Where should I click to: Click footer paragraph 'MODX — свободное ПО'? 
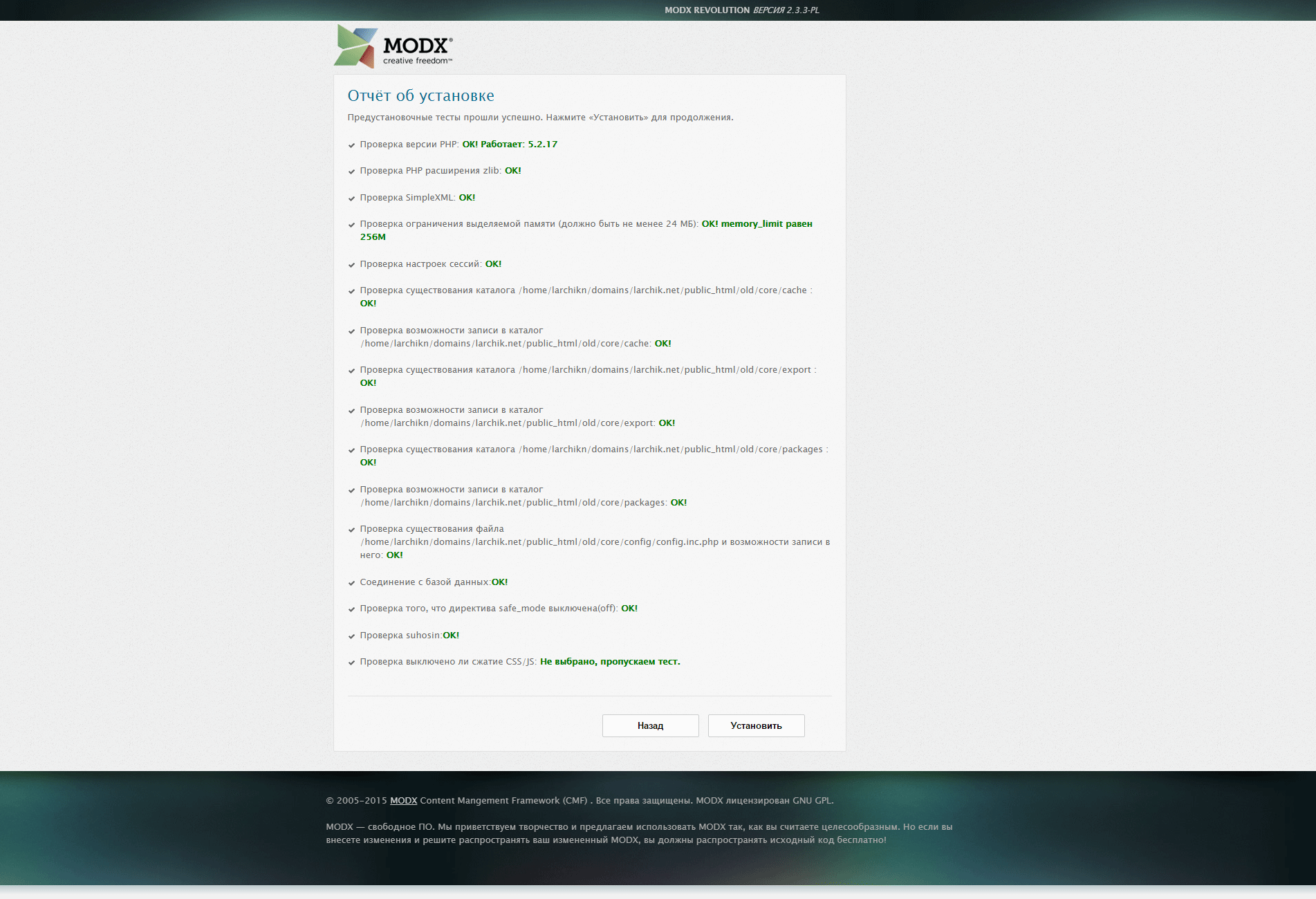pyautogui.click(x=639, y=833)
